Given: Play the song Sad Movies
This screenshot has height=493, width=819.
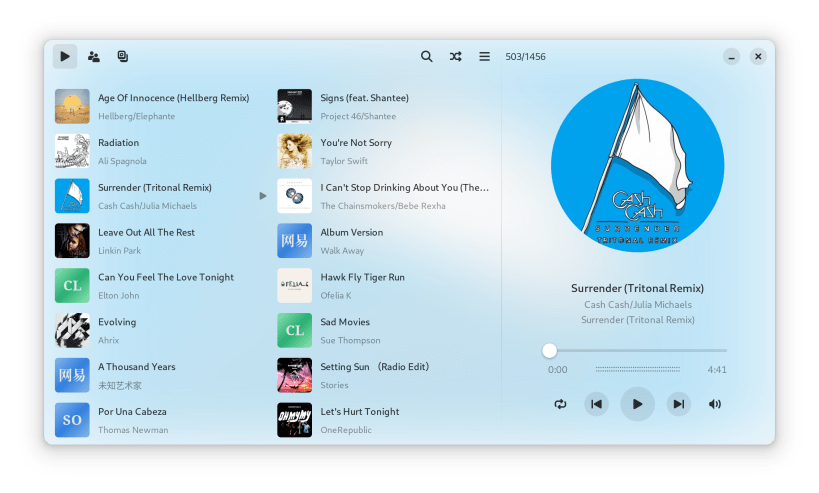Looking at the screenshot, I should pos(383,331).
